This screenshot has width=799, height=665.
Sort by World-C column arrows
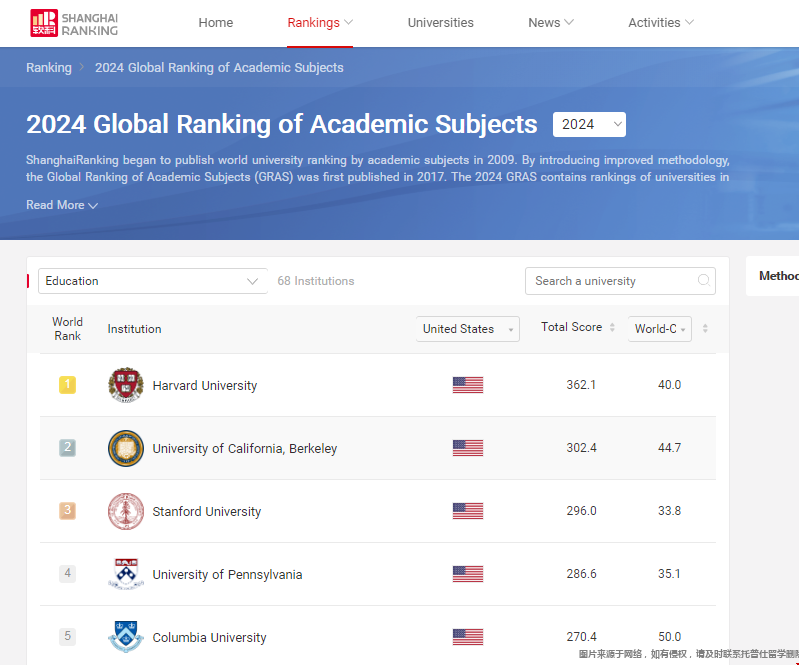pyautogui.click(x=705, y=329)
